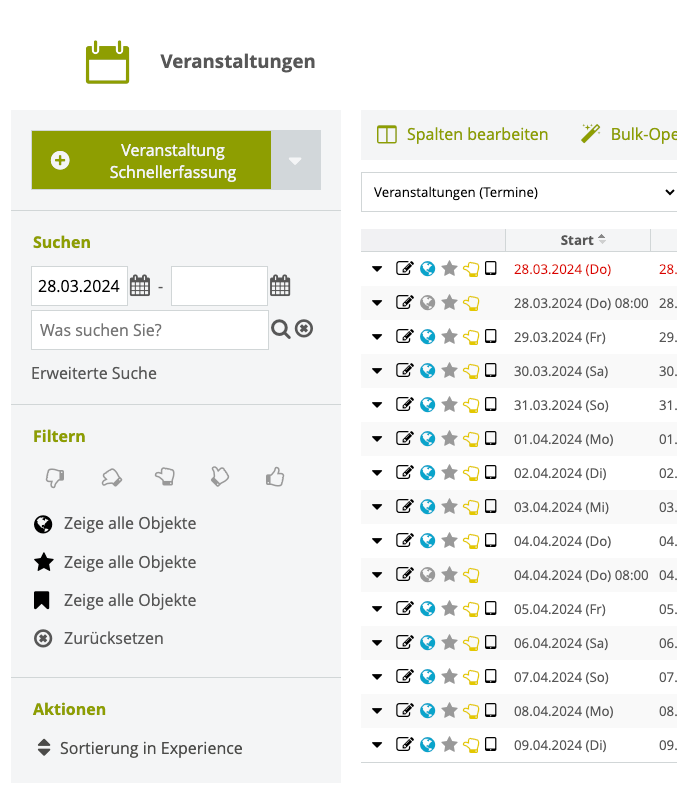Clear search with the circled X icon
This screenshot has width=677, height=804.
304,328
